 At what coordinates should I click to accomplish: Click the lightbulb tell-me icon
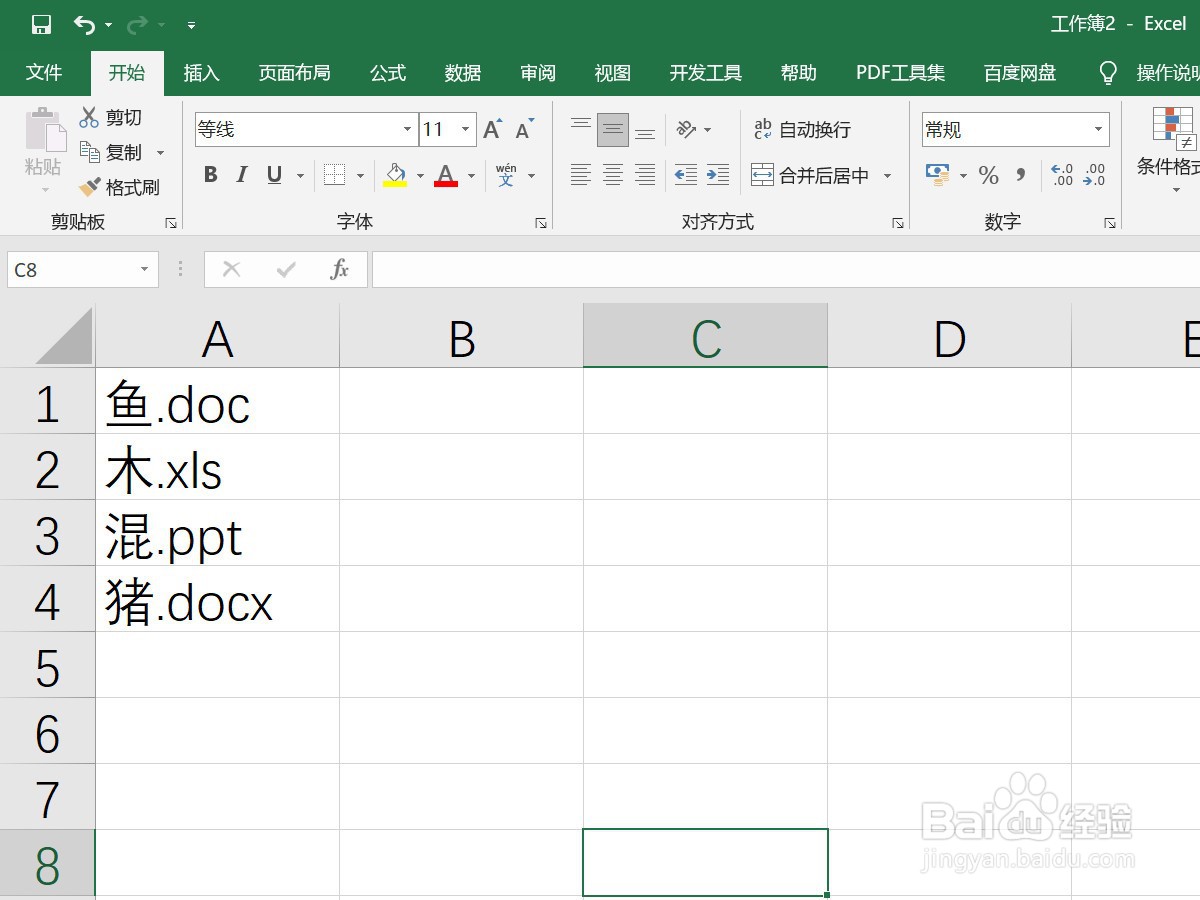pos(1108,73)
